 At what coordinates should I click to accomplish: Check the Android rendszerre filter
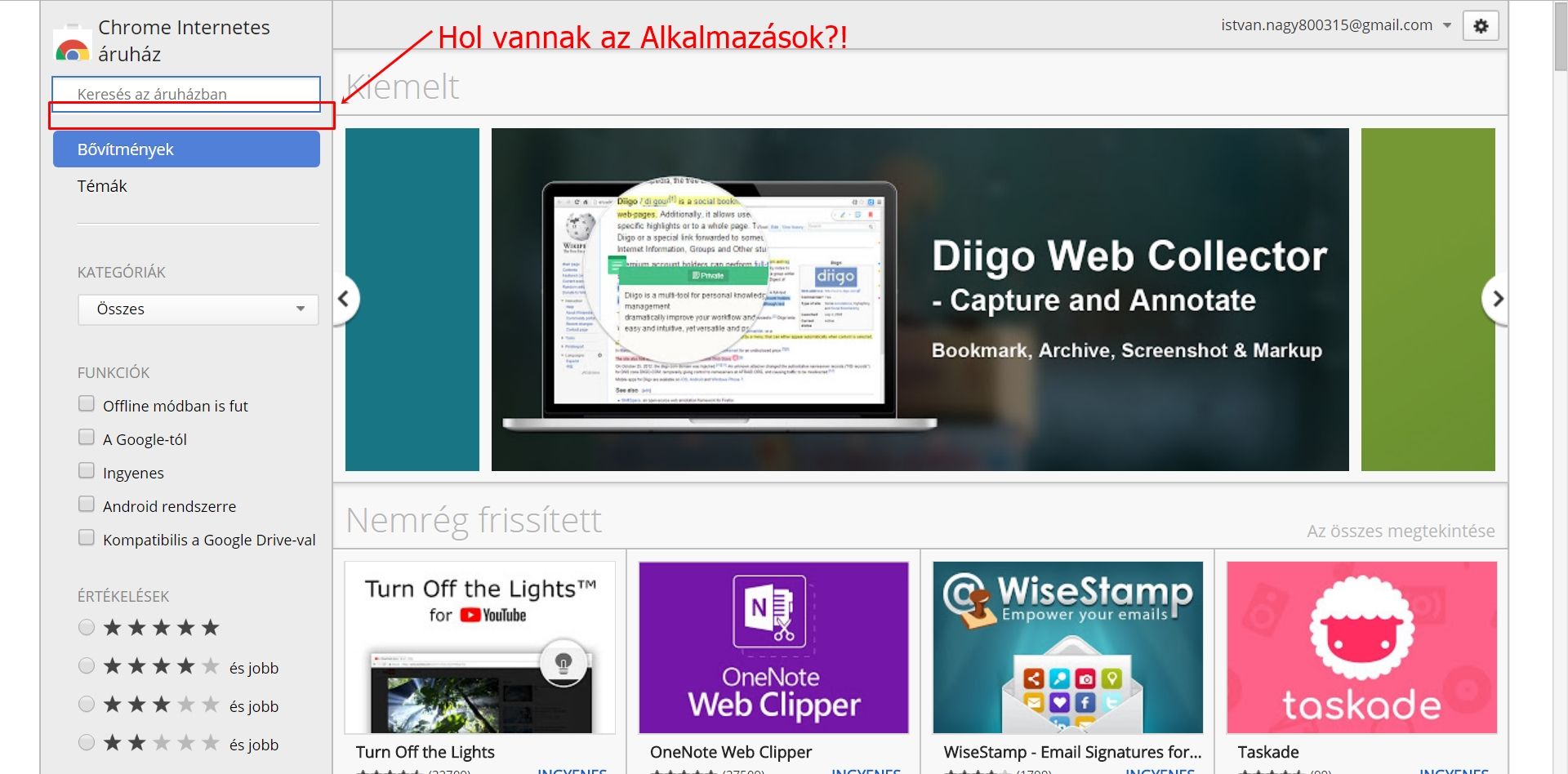pyautogui.click(x=87, y=504)
